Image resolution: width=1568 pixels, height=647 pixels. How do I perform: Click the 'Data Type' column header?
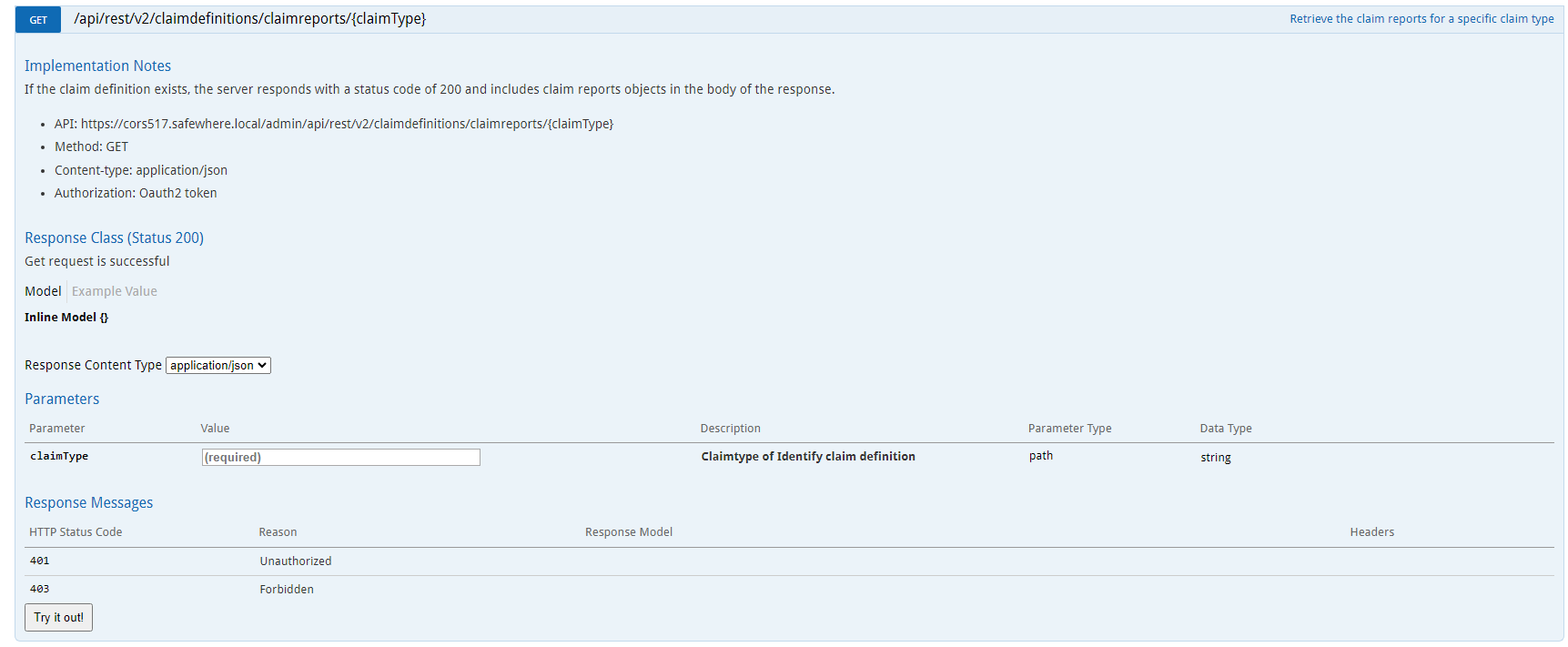tap(1226, 429)
